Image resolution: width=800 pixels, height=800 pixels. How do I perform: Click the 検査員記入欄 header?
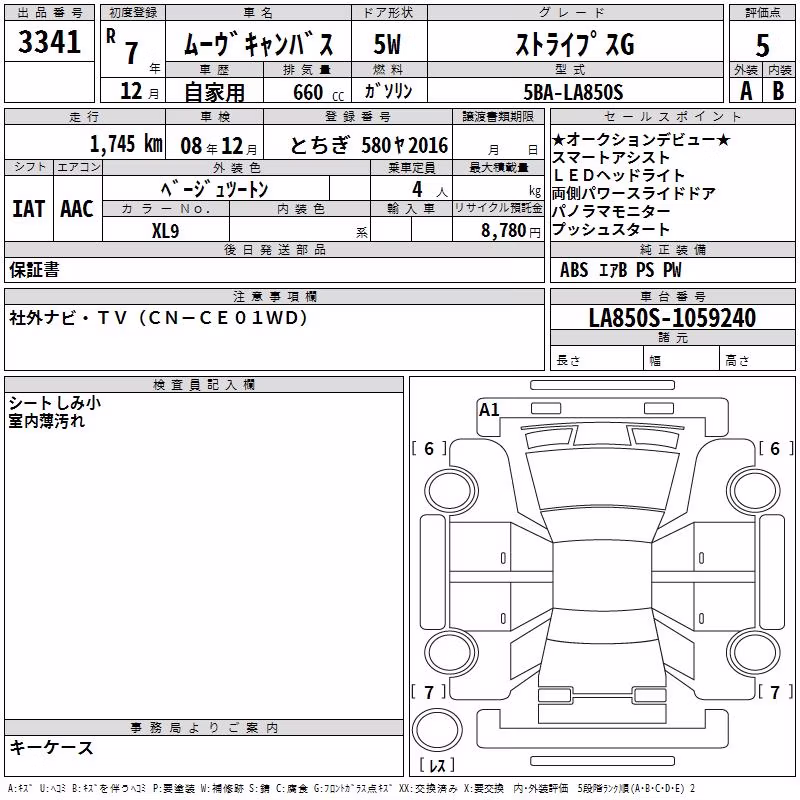click(x=204, y=385)
